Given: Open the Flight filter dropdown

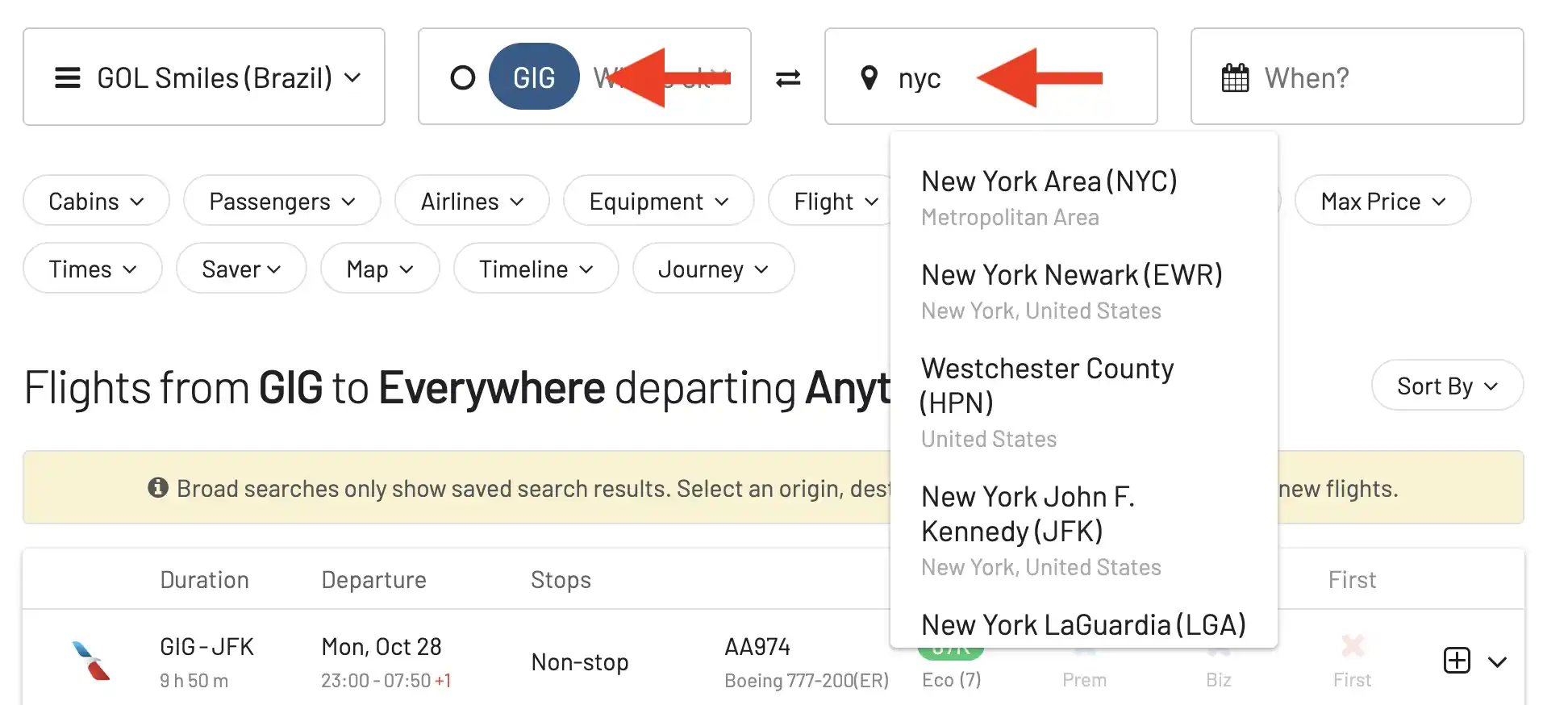Looking at the screenshot, I should pos(831,201).
